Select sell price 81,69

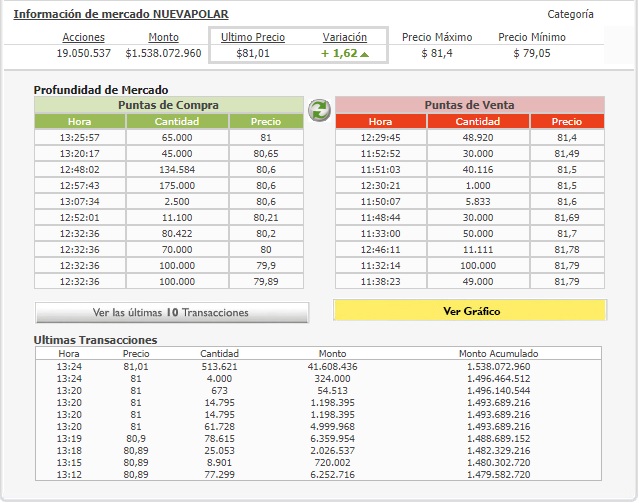(567, 218)
